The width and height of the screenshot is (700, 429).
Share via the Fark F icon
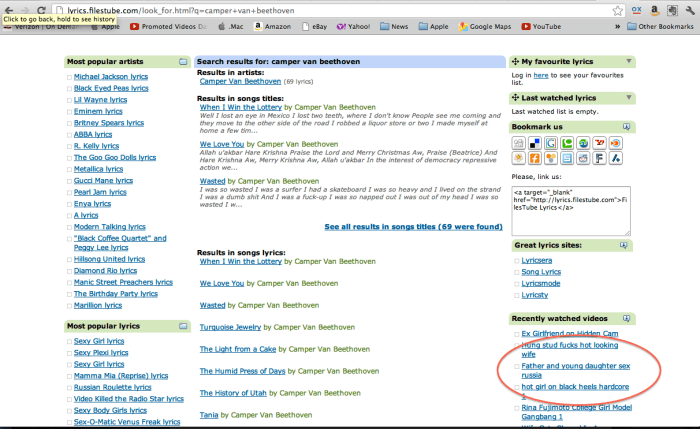pyautogui.click(x=600, y=158)
